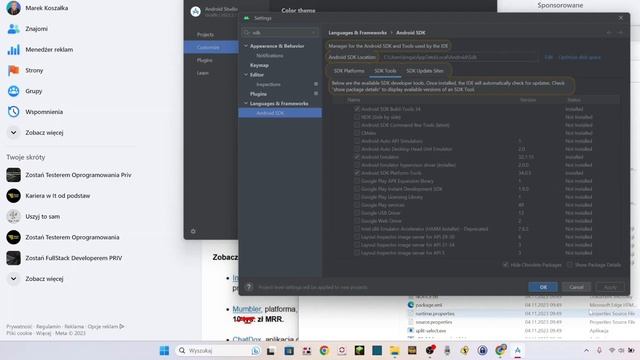The height and width of the screenshot is (360, 640).
Task: Click the help question mark in Settings
Action: click(x=249, y=287)
